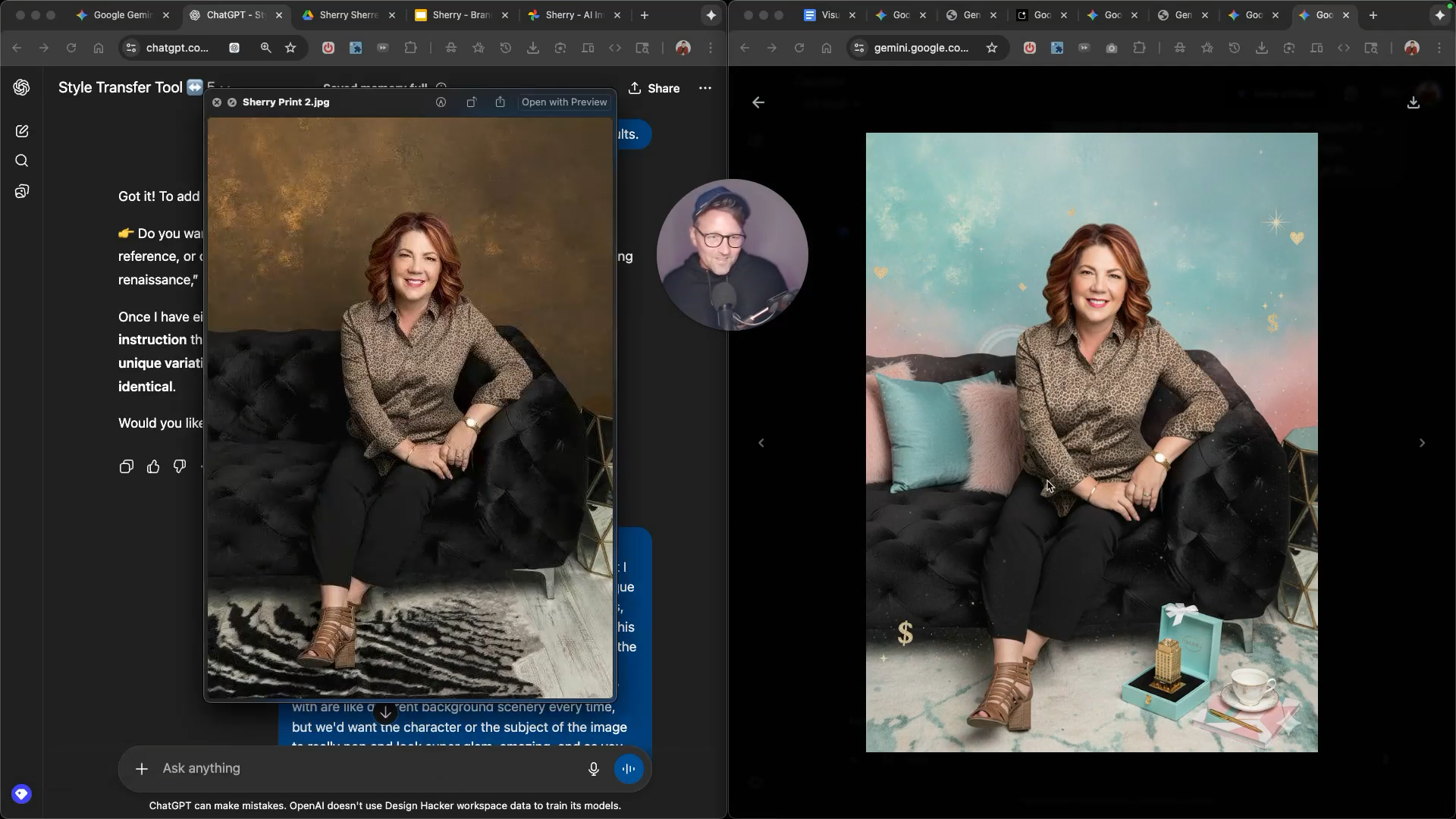Screen dimensions: 1456x819
Task: Copy the ChatGPT response text
Action: 127,466
